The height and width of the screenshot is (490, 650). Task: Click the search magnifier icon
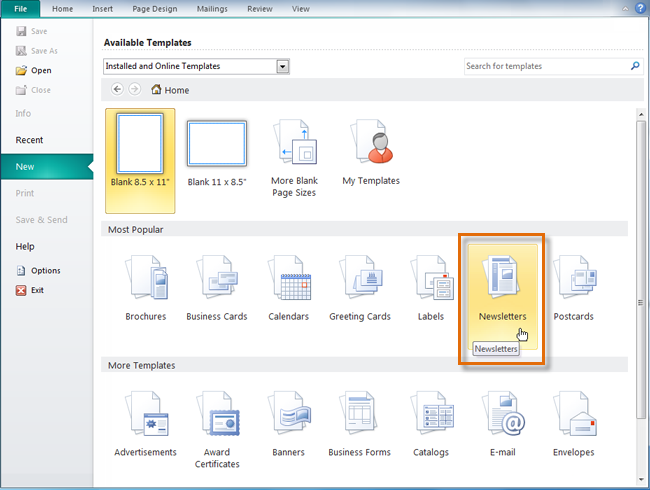[x=634, y=66]
